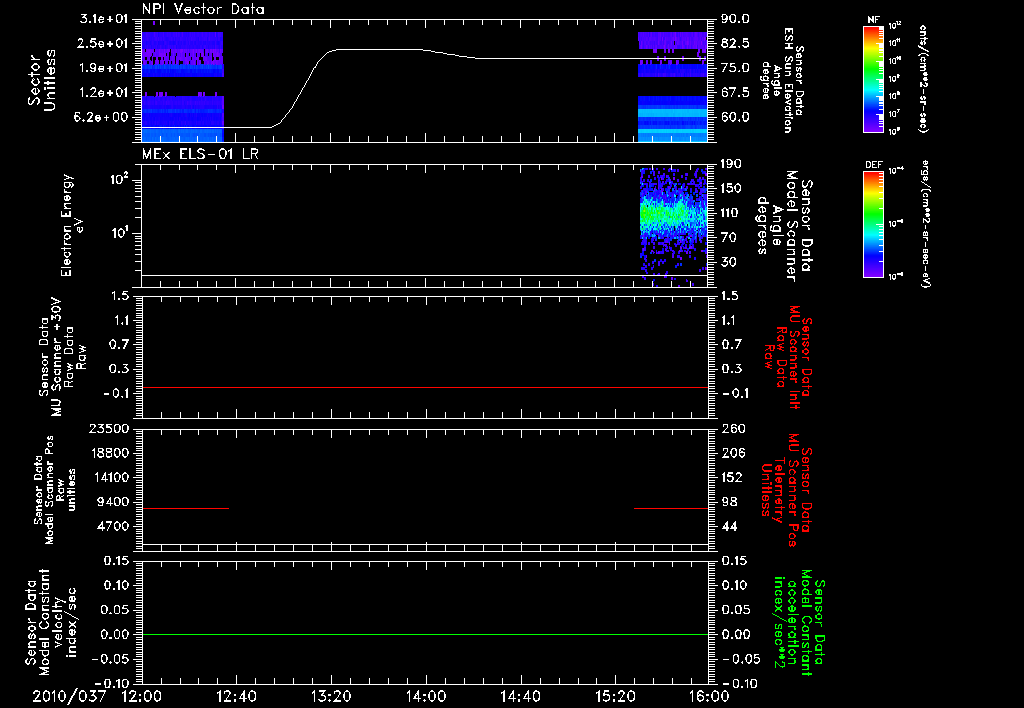Click the 23500 scanner position tick label

tap(110, 428)
